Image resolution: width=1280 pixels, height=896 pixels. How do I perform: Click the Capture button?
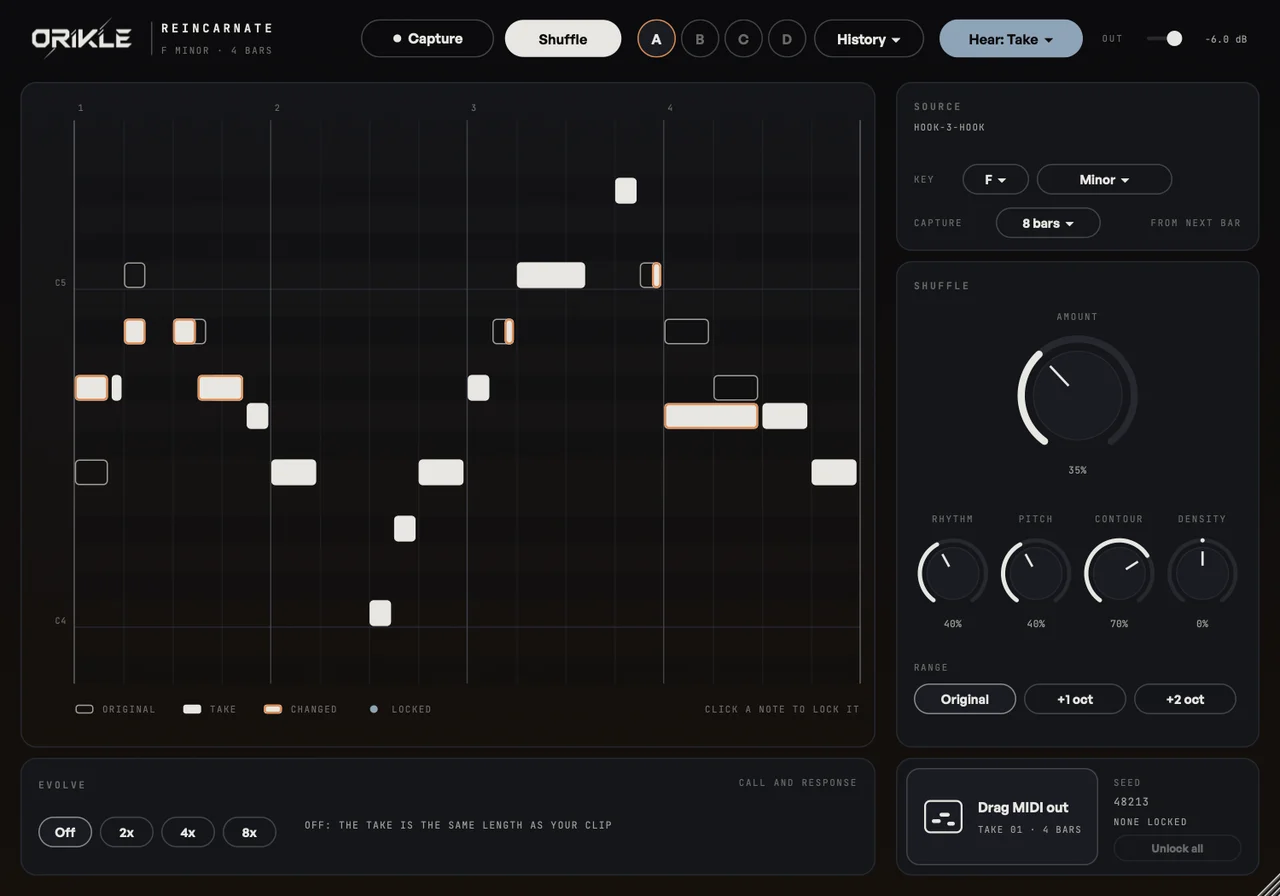427,39
